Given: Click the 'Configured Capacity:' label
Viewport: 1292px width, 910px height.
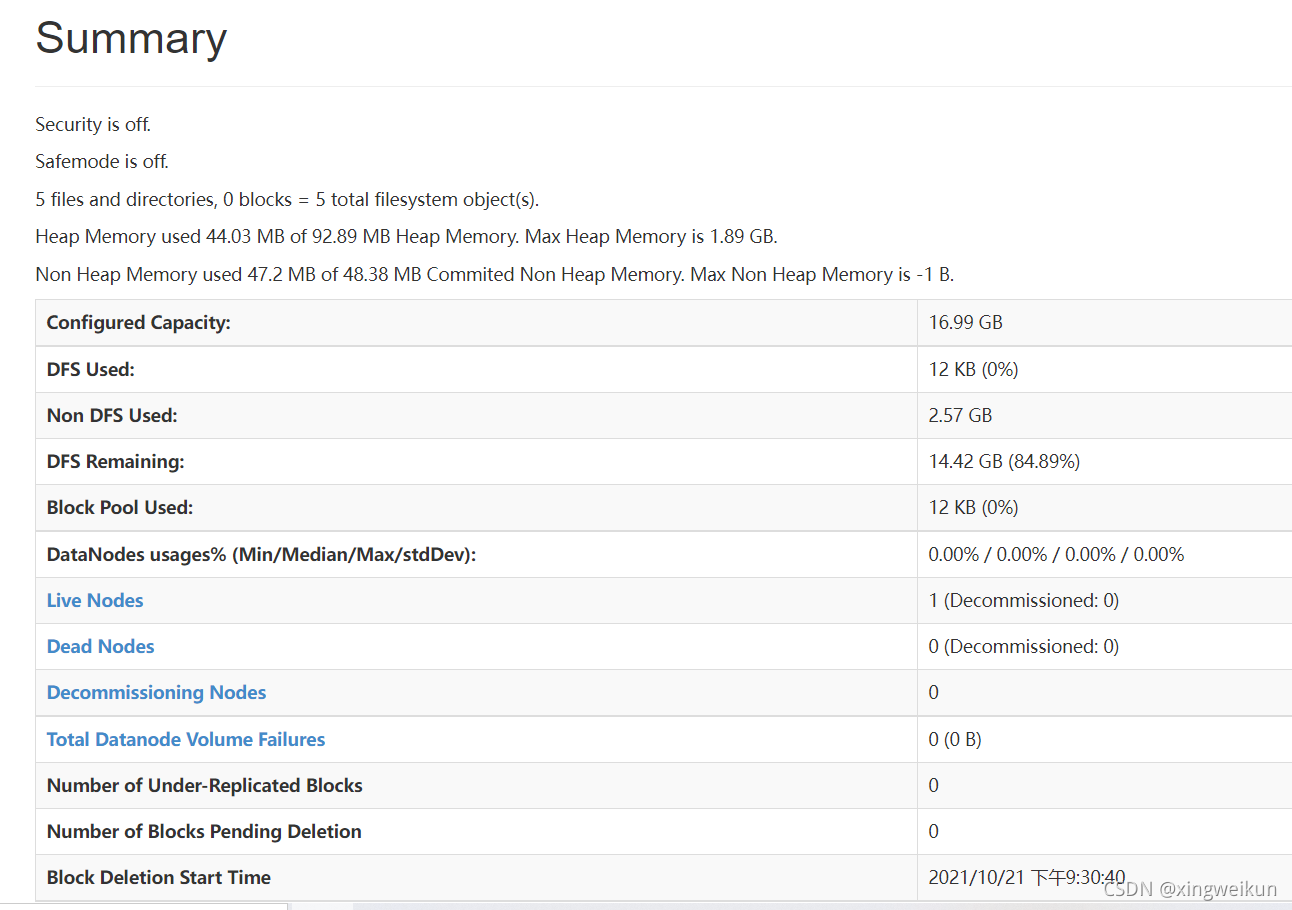Looking at the screenshot, I should [x=139, y=323].
